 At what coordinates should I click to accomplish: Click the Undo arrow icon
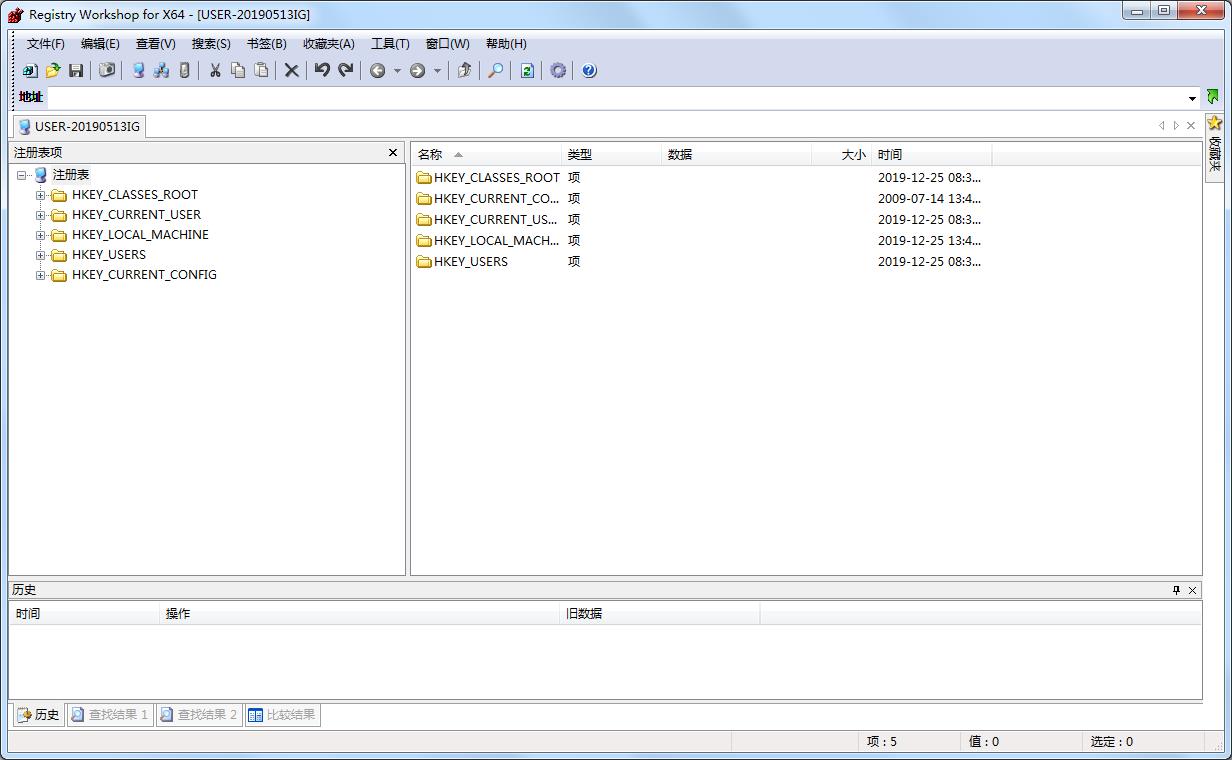(322, 71)
